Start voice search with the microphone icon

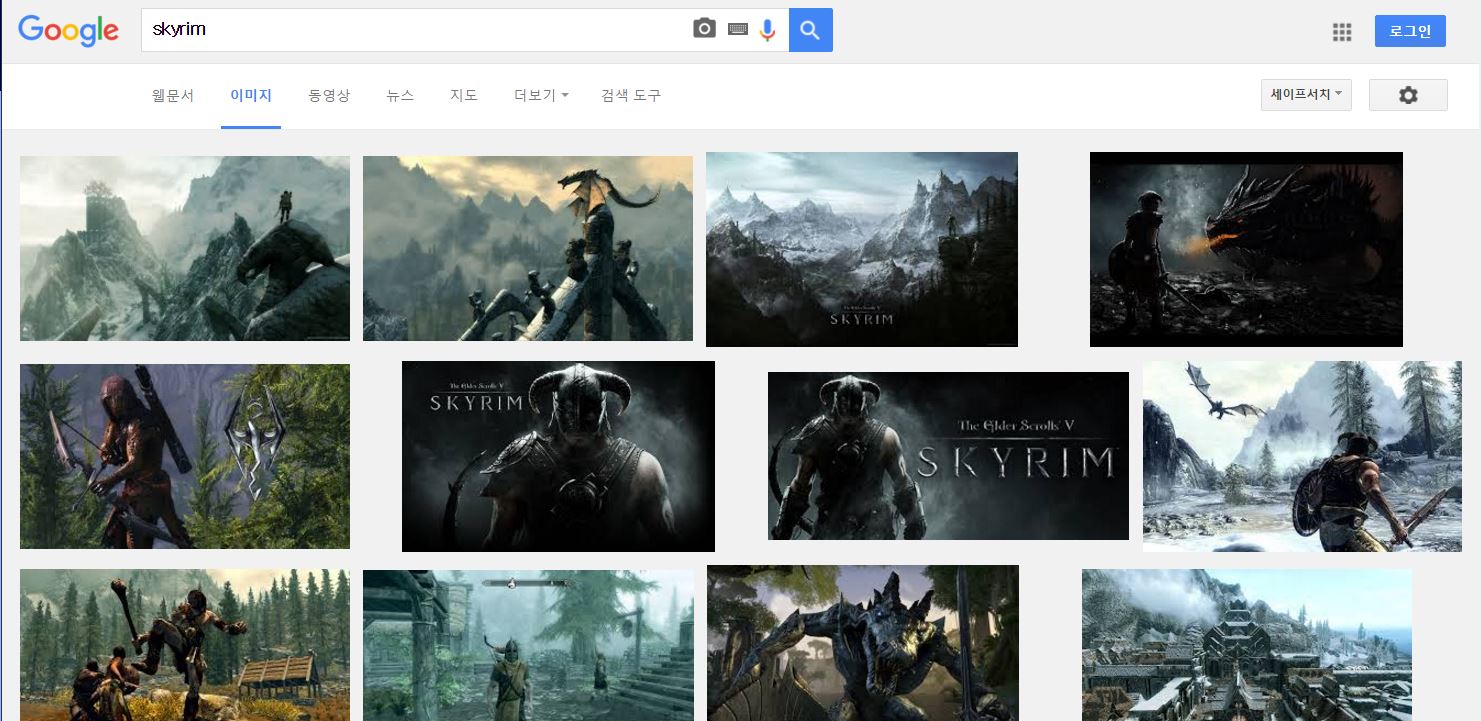(768, 30)
